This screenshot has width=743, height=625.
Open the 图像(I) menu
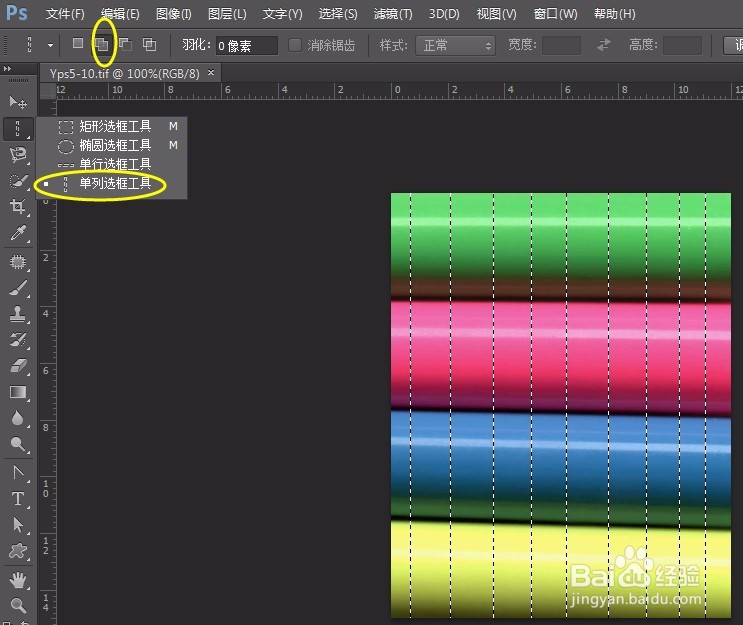(x=174, y=14)
